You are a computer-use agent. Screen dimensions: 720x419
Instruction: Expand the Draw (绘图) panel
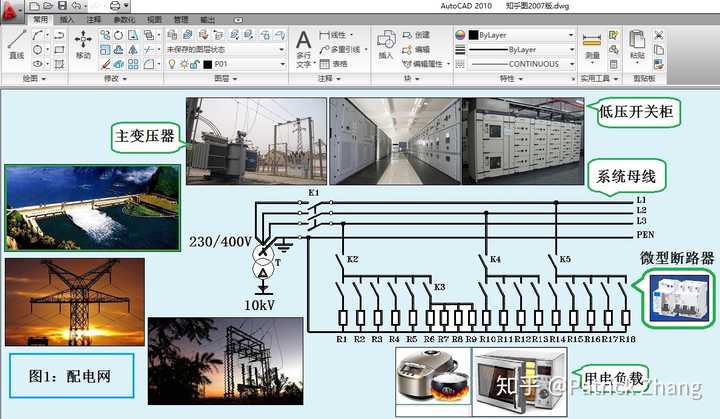point(34,79)
